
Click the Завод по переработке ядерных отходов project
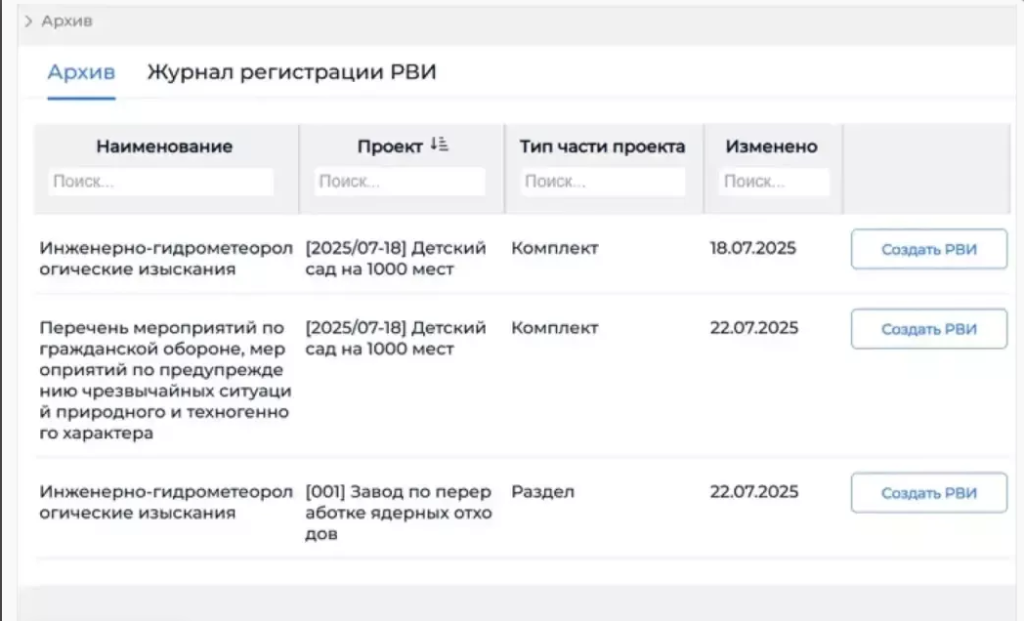click(398, 513)
